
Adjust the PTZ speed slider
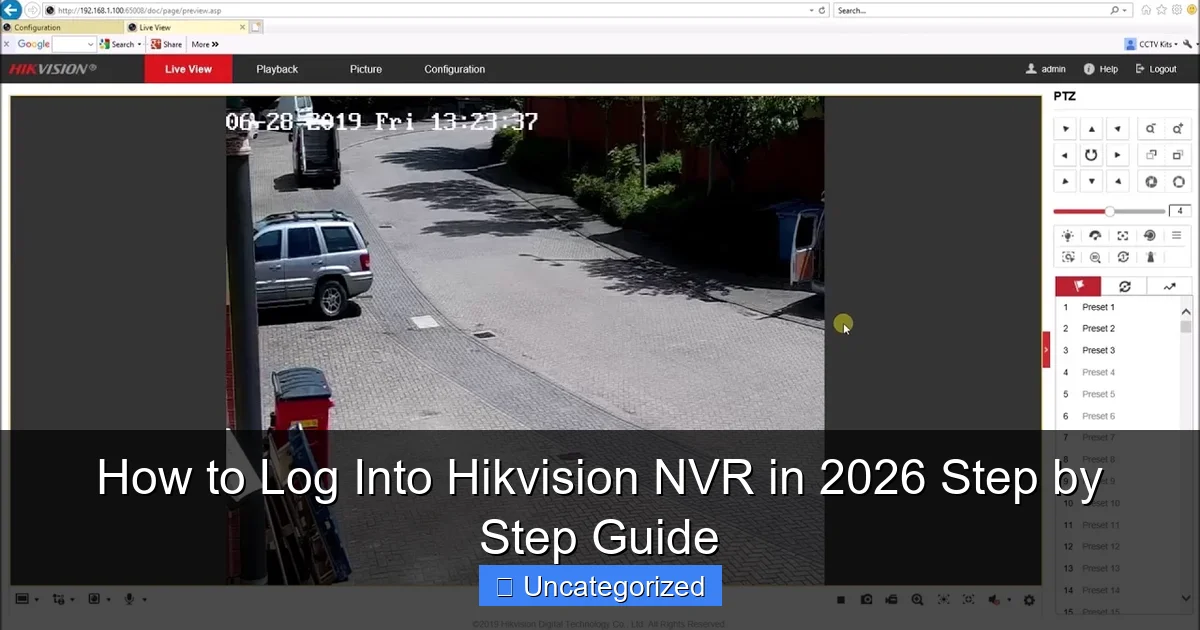click(x=1110, y=211)
